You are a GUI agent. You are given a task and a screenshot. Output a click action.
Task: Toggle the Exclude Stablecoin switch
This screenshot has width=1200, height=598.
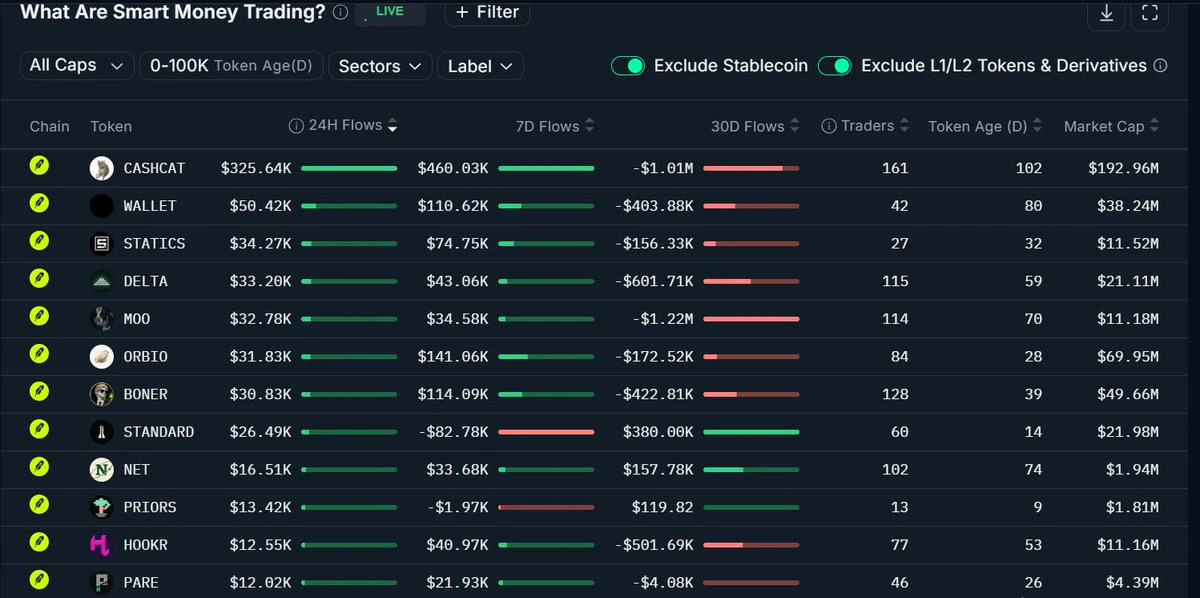click(x=628, y=66)
